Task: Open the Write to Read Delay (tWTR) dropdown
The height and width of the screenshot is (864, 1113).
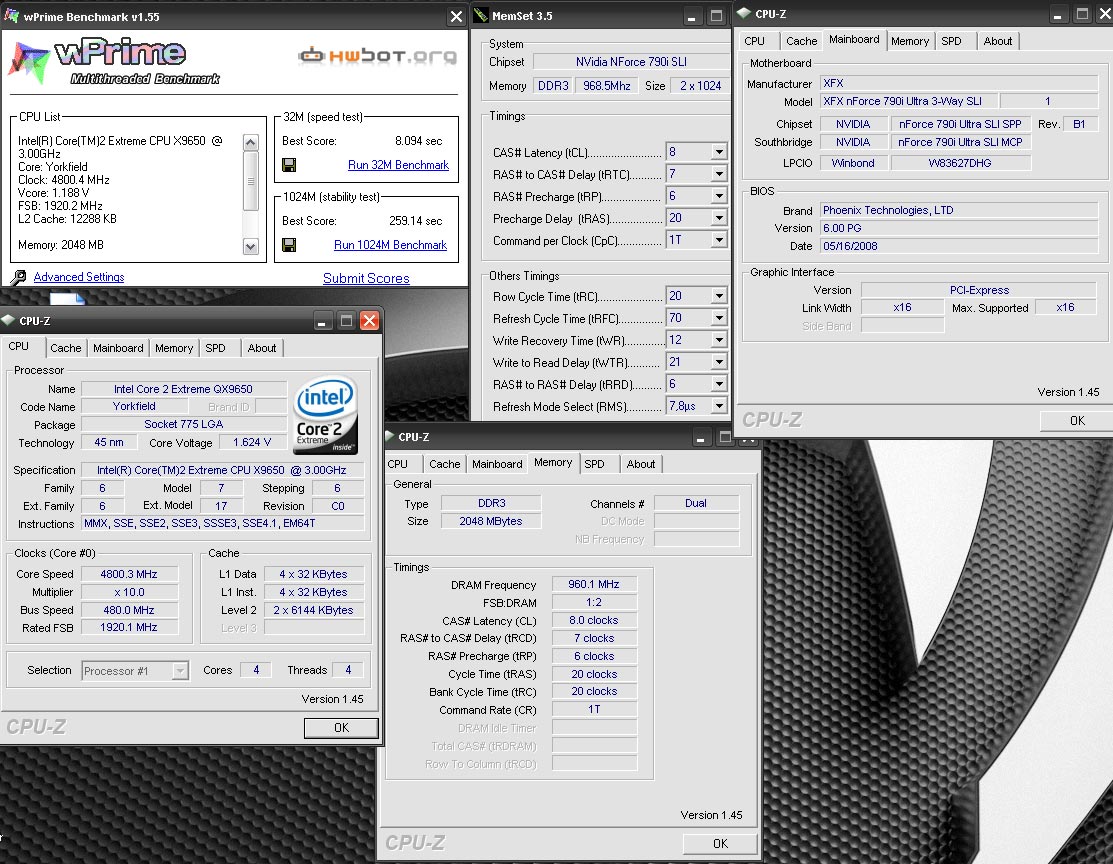Action: click(719, 362)
